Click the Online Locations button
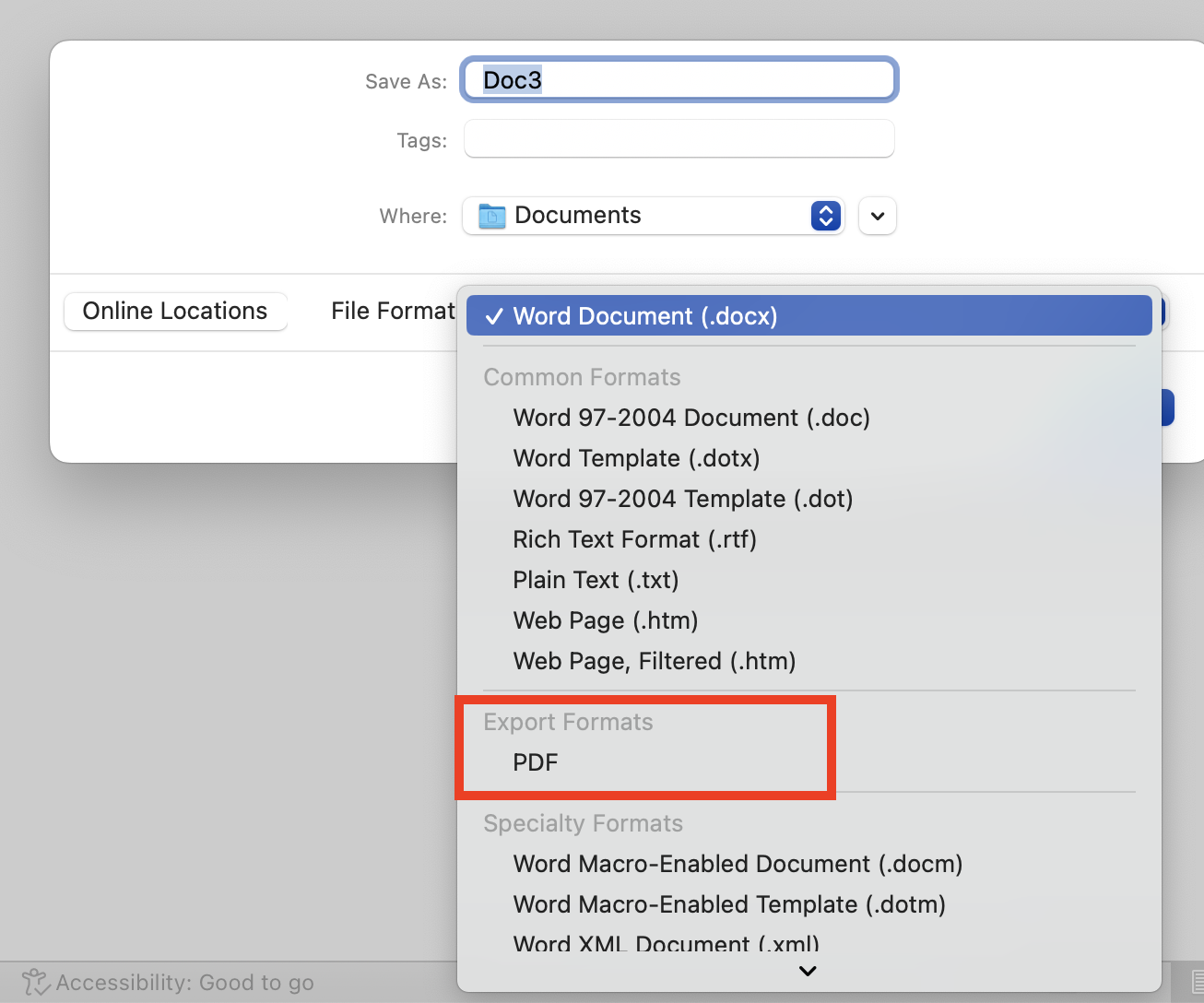 pos(175,311)
